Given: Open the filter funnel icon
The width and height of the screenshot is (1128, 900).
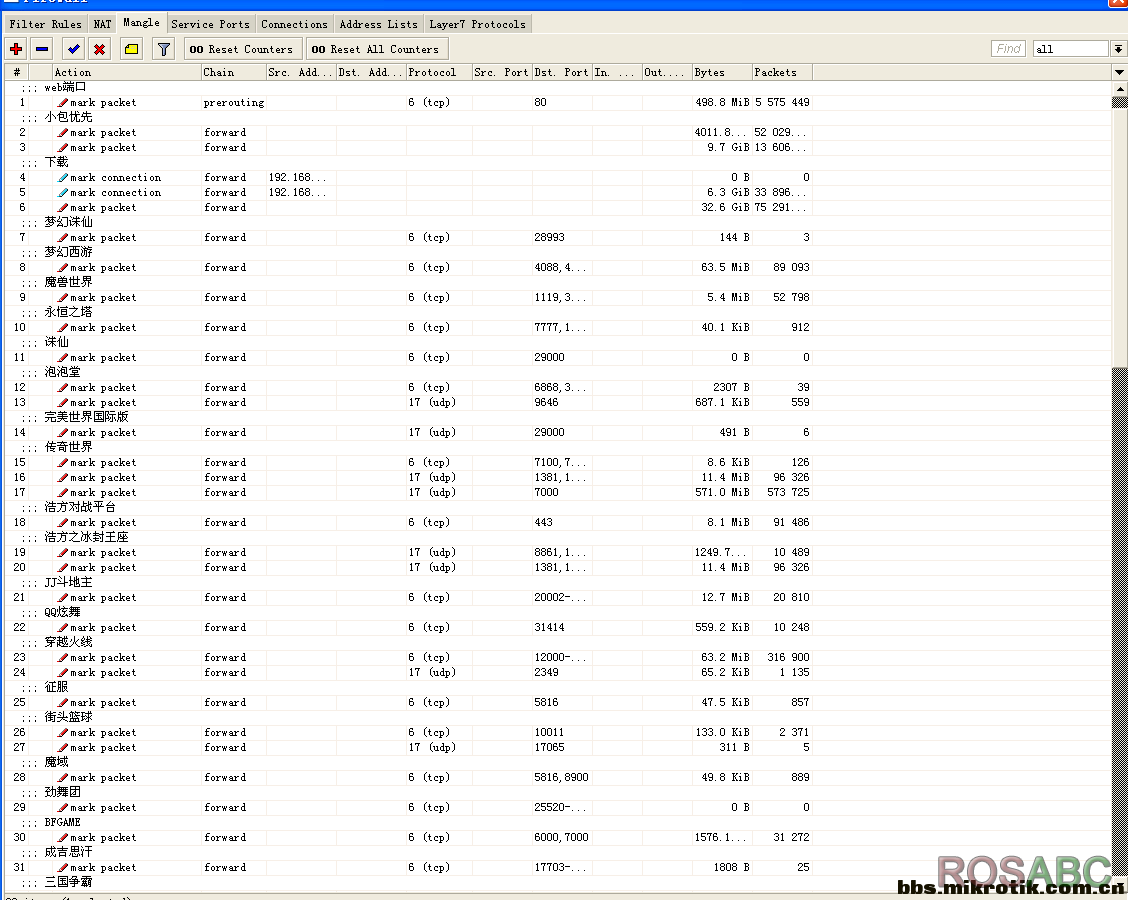Looking at the screenshot, I should (164, 49).
